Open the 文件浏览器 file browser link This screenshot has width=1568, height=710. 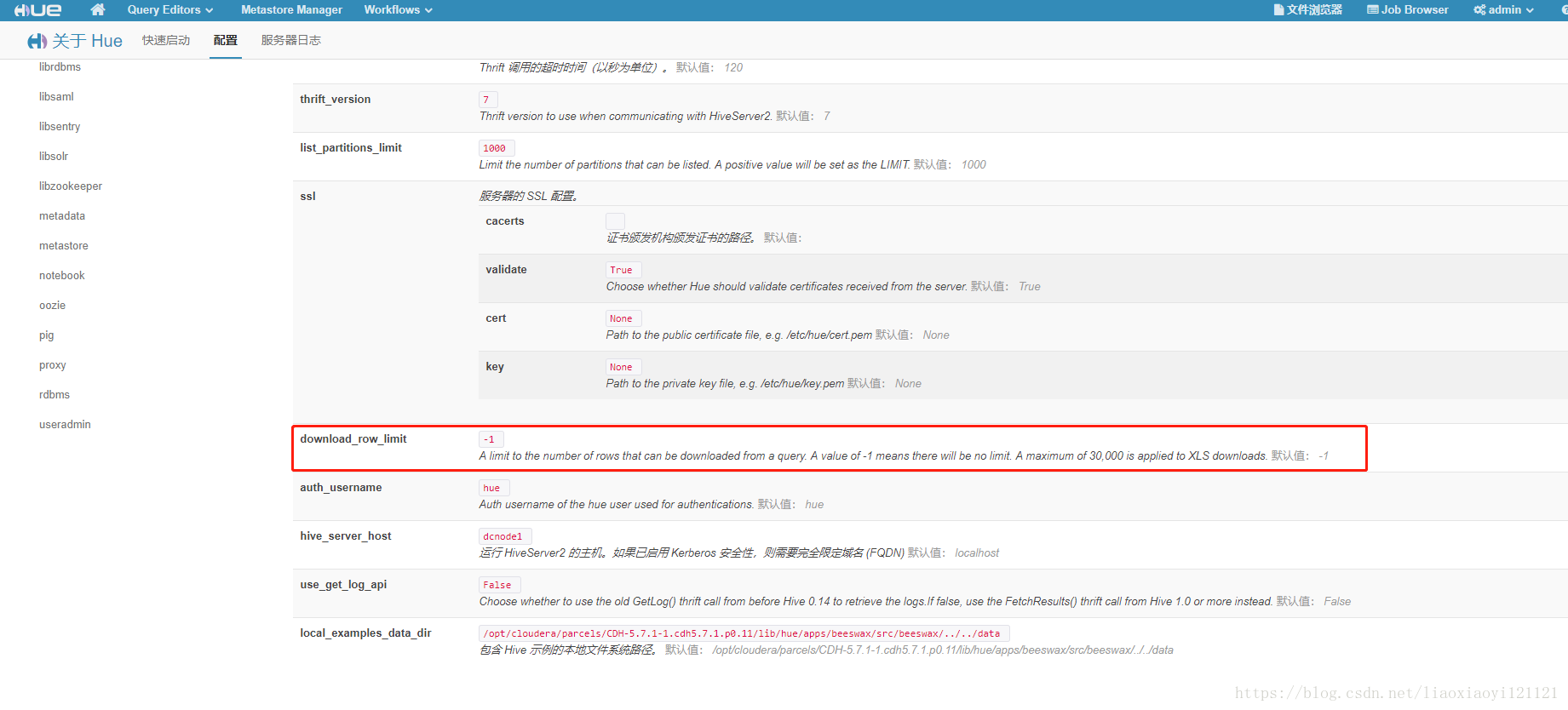coord(1308,10)
